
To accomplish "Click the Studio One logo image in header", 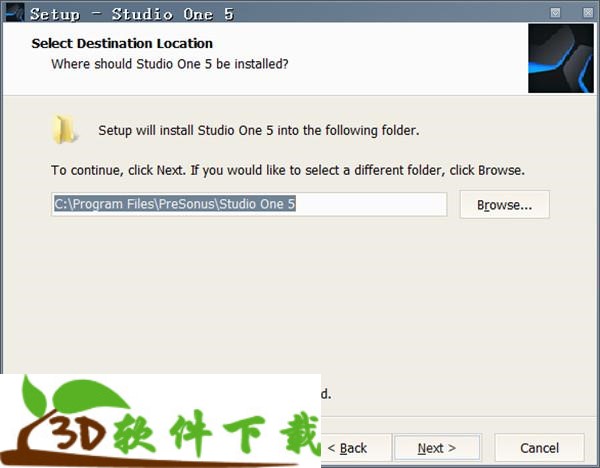I will [x=561, y=58].
